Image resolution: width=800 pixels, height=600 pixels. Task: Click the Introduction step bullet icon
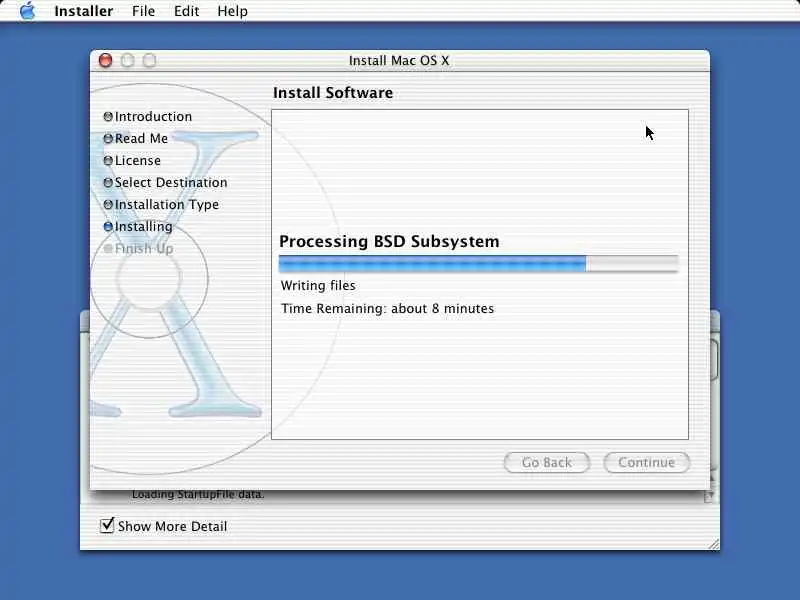click(108, 117)
